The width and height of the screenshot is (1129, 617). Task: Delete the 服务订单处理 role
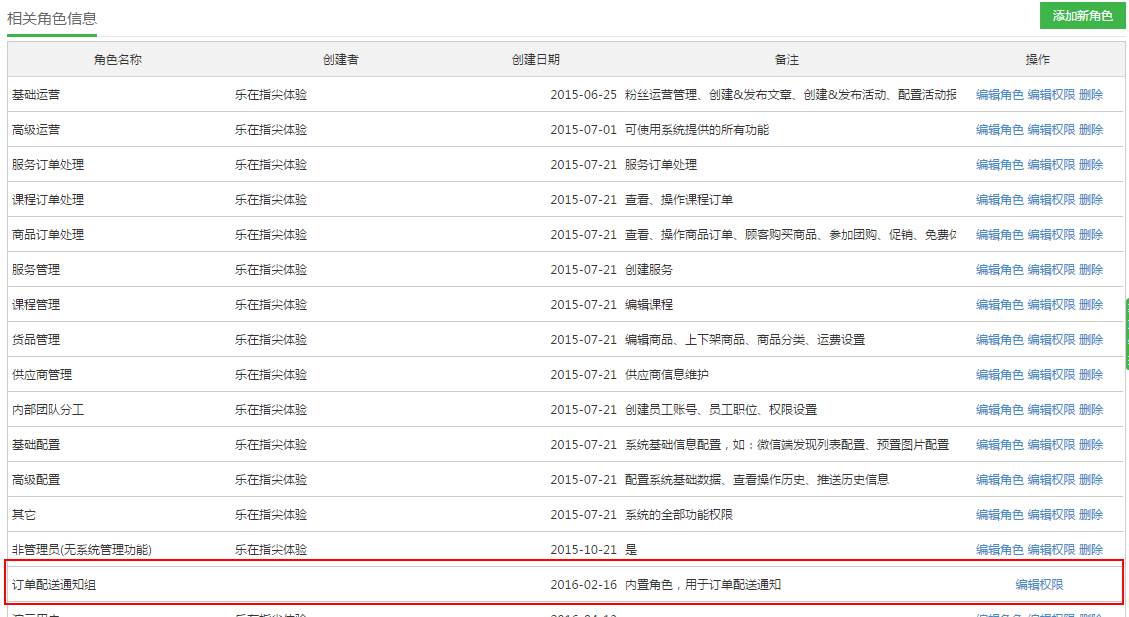point(1091,165)
